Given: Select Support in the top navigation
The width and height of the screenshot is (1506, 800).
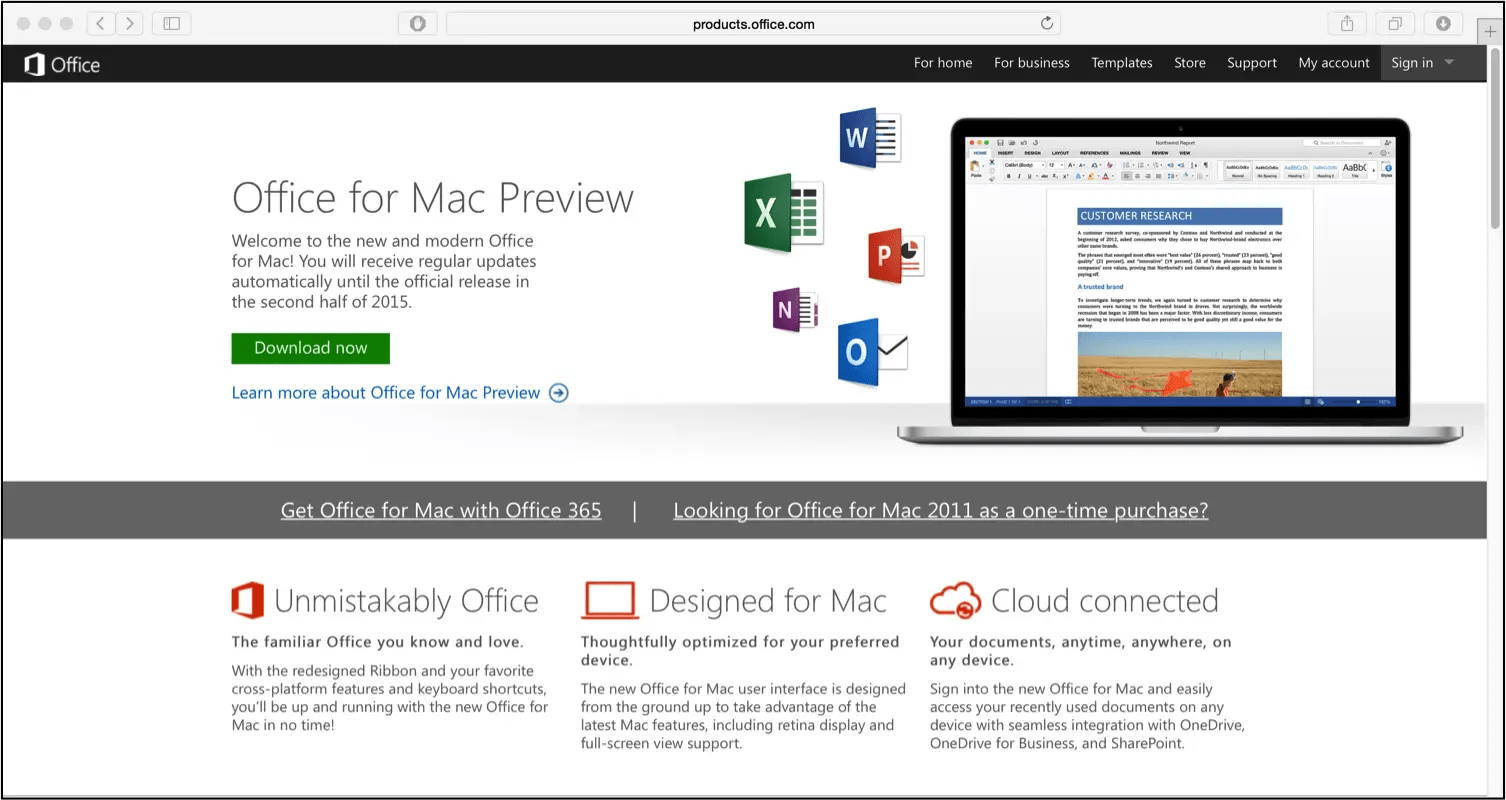Looking at the screenshot, I should [1252, 63].
